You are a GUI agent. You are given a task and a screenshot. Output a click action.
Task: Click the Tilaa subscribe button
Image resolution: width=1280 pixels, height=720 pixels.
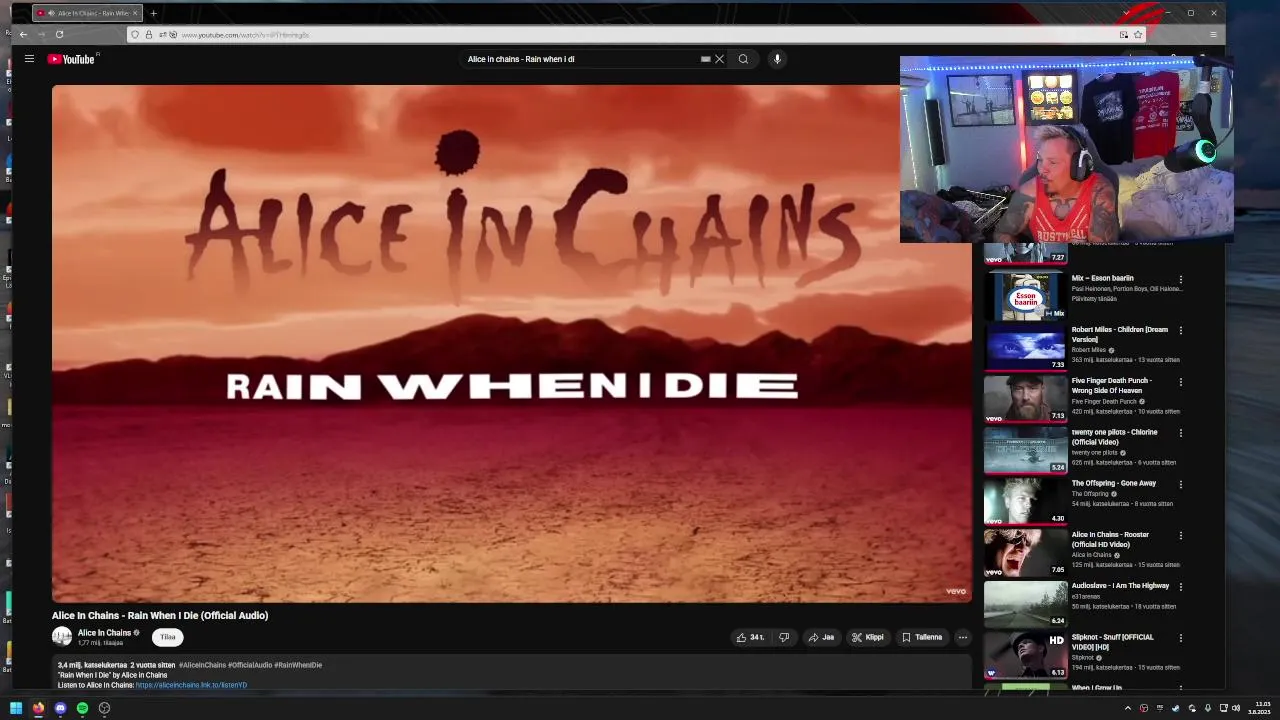[x=168, y=637]
